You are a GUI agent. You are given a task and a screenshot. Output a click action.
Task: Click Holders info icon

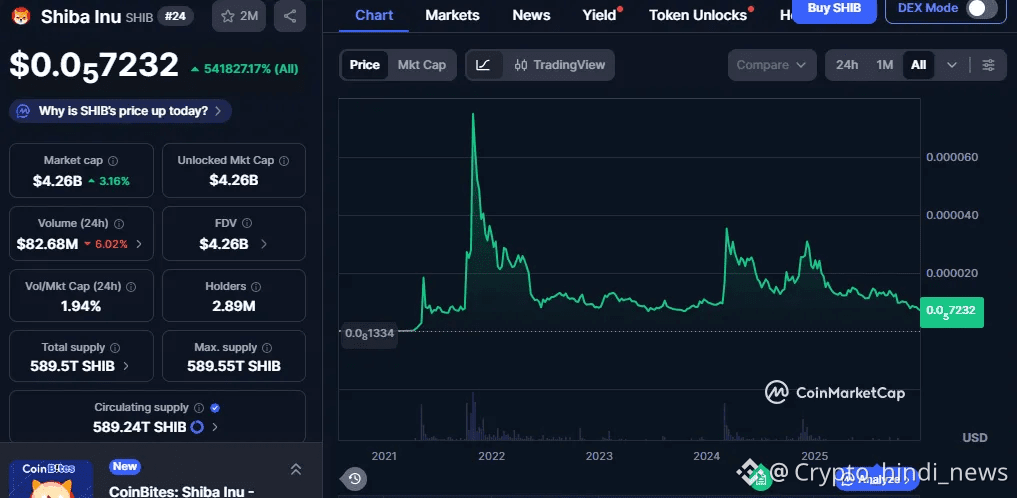(x=256, y=287)
